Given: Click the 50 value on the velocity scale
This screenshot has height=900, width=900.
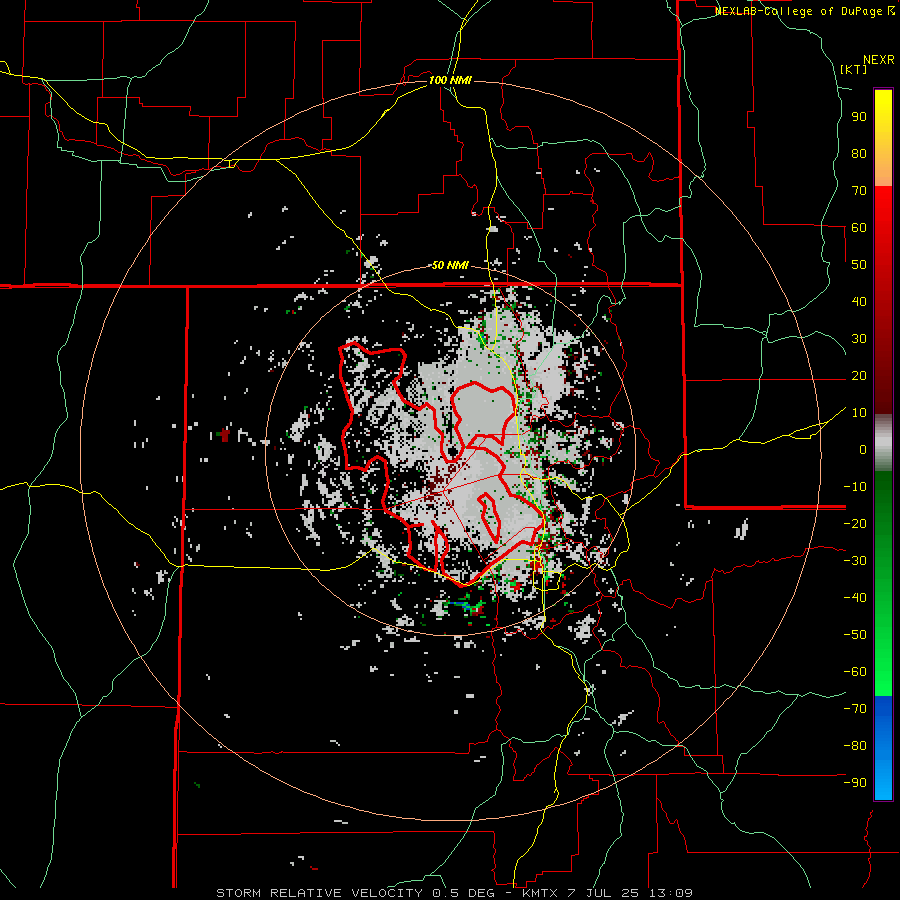Looking at the screenshot, I should point(859,265).
